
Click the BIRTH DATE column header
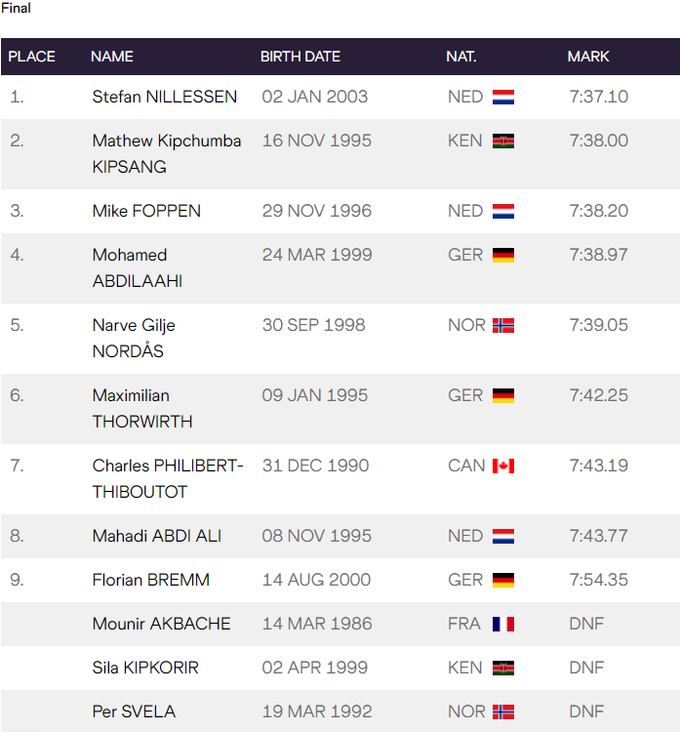tap(300, 57)
